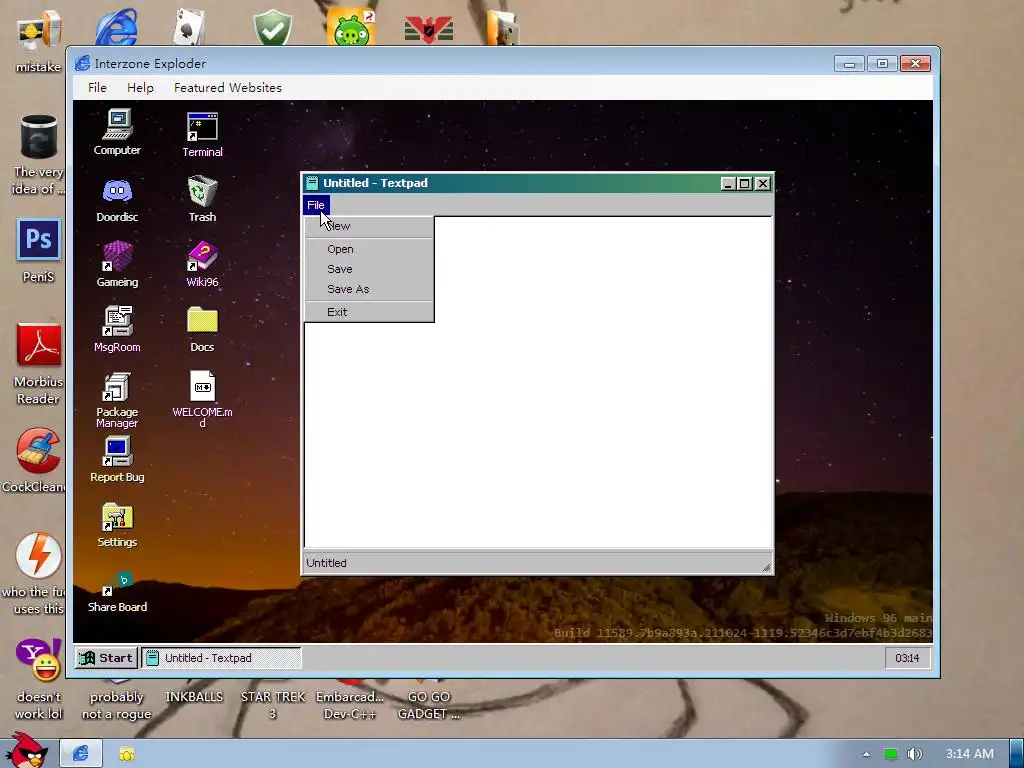Select the GO GO GADGET shortcut label

coord(429,705)
